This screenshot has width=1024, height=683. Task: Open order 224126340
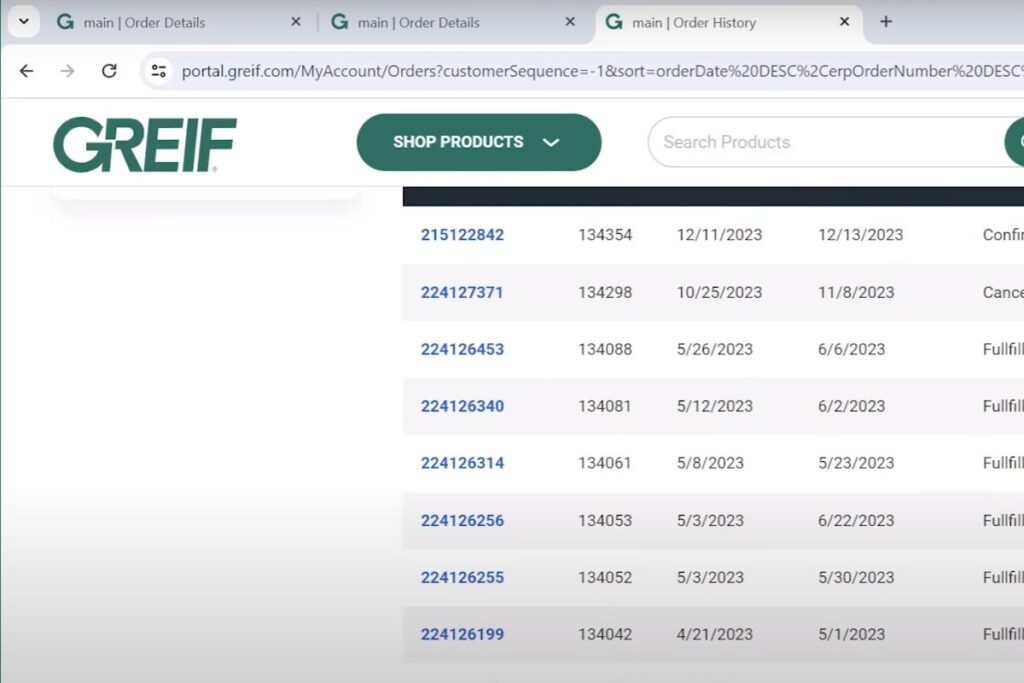tap(462, 406)
